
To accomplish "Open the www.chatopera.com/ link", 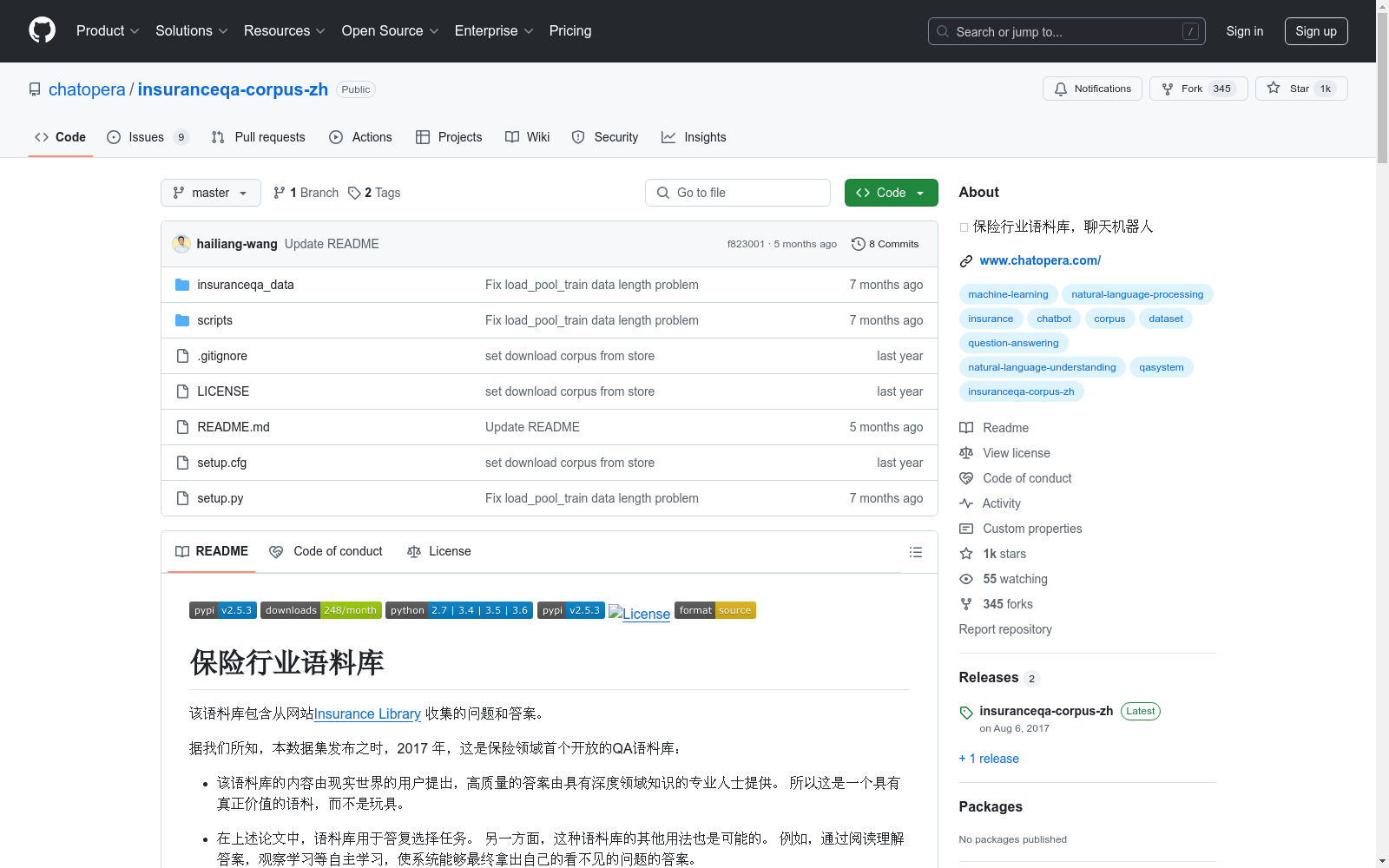I will pyautogui.click(x=1040, y=260).
